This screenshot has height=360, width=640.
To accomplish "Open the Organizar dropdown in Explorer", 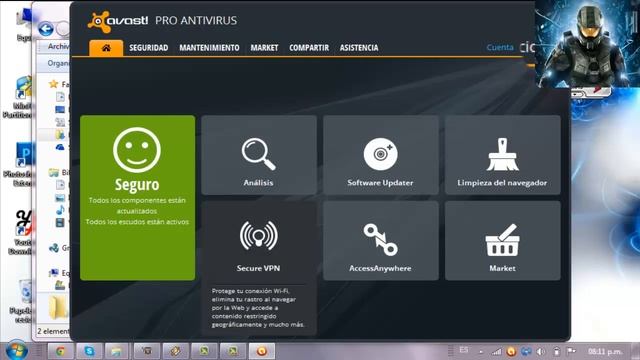I will tap(58, 63).
